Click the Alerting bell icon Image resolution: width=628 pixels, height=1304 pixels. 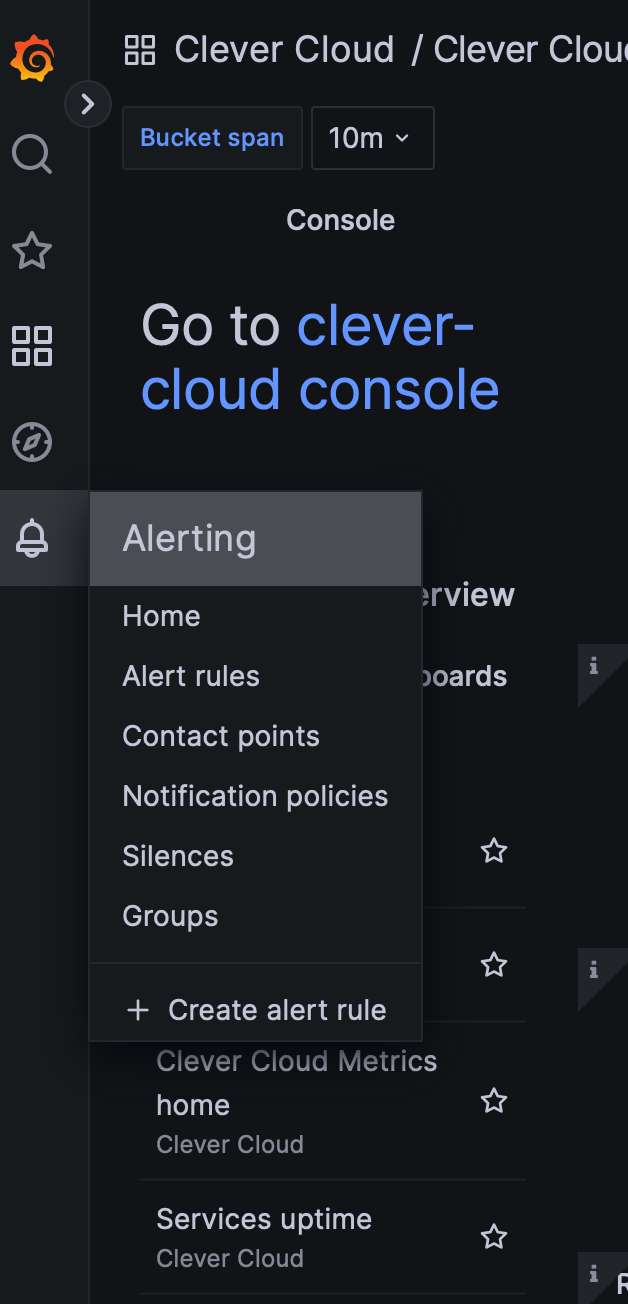point(32,539)
